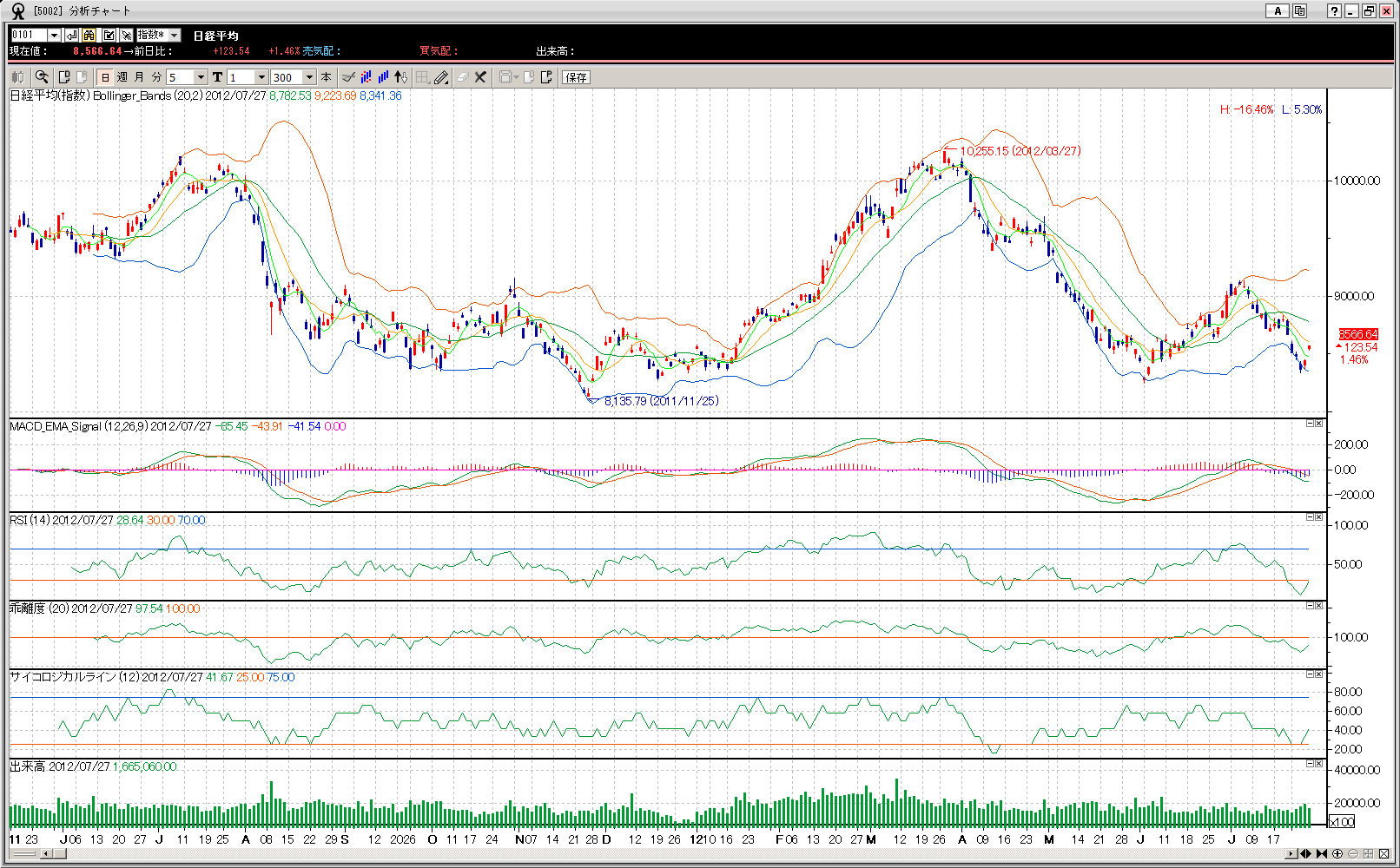Click the horizontal scrollbar right arrow

click(1291, 854)
